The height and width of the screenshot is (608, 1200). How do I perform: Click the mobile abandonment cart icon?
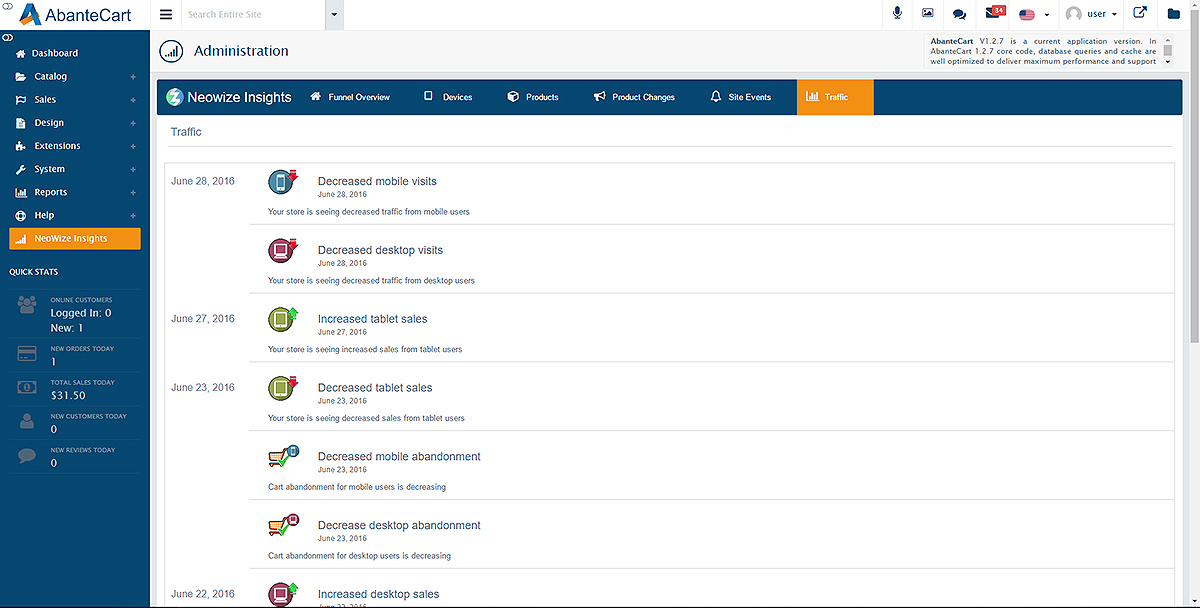coord(283,457)
